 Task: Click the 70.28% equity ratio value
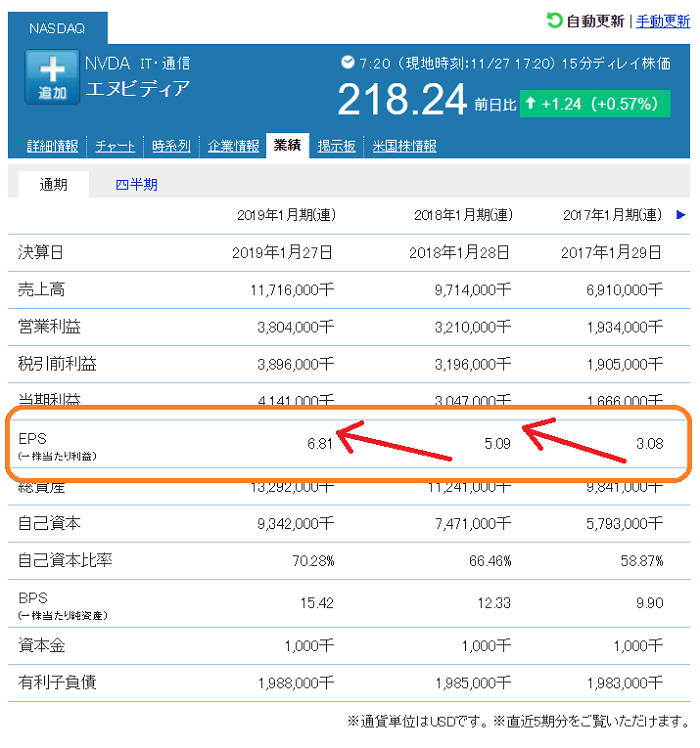pyautogui.click(x=313, y=561)
